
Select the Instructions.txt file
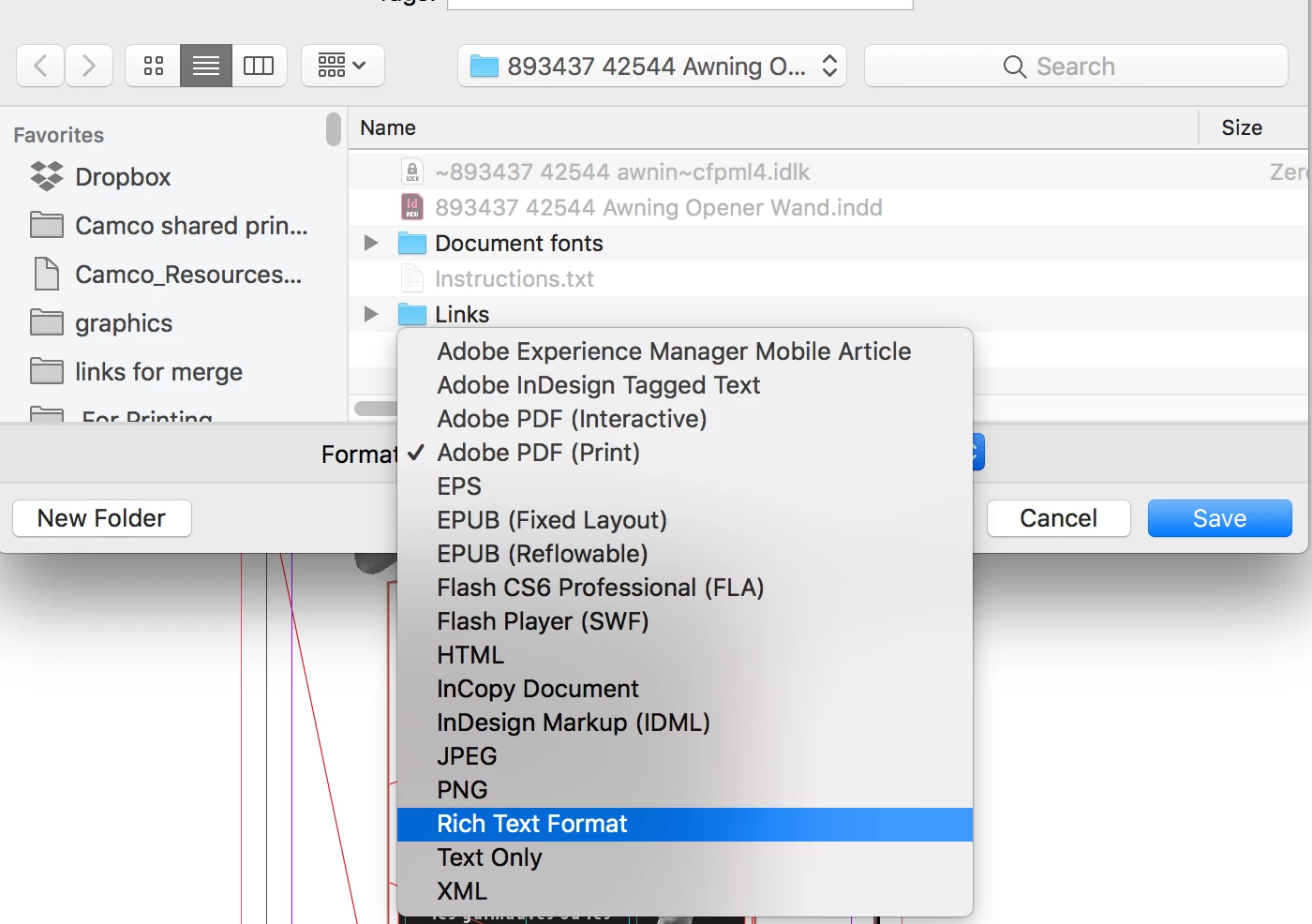coord(829,278)
